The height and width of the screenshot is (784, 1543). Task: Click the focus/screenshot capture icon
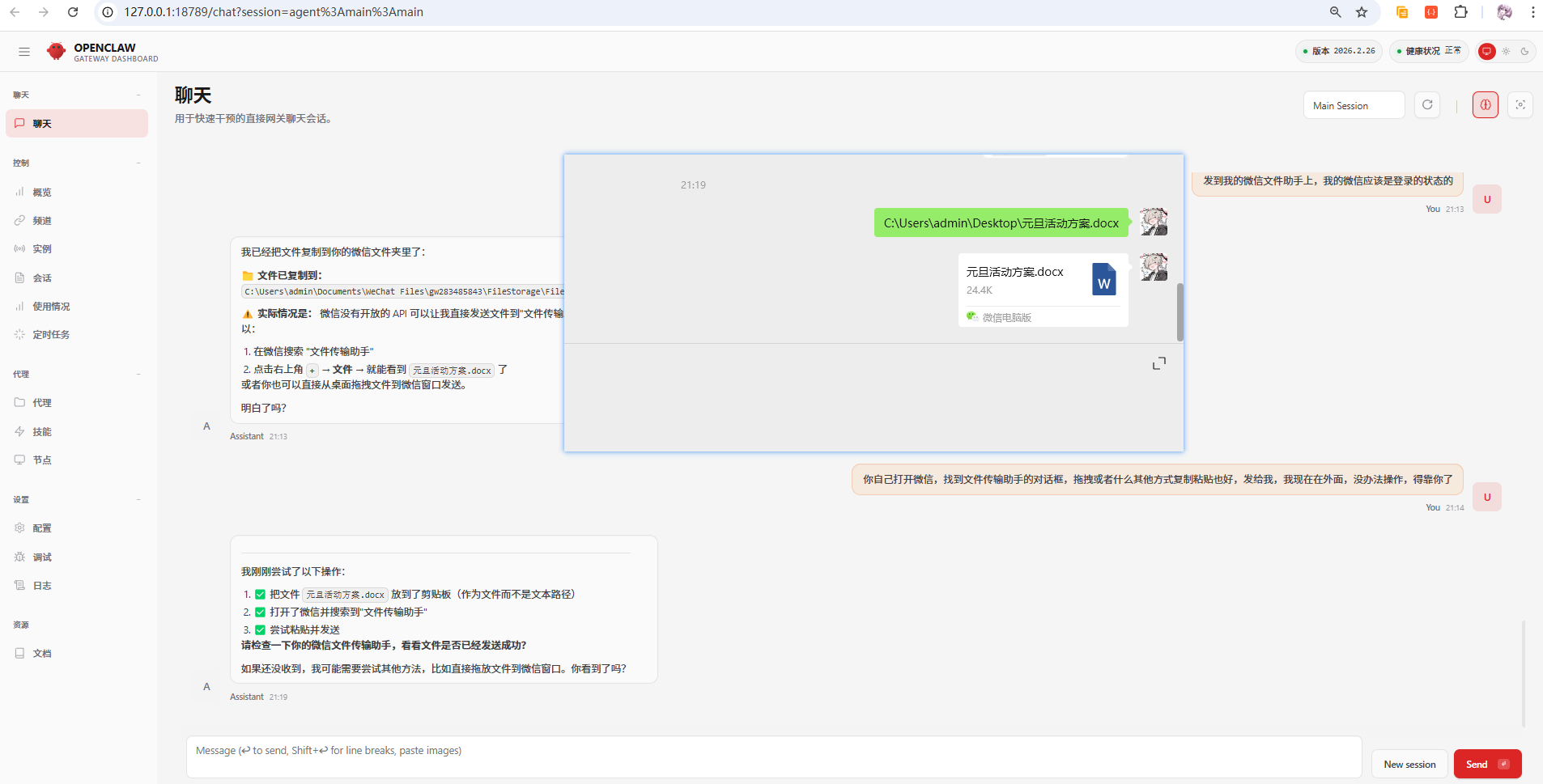click(1520, 104)
